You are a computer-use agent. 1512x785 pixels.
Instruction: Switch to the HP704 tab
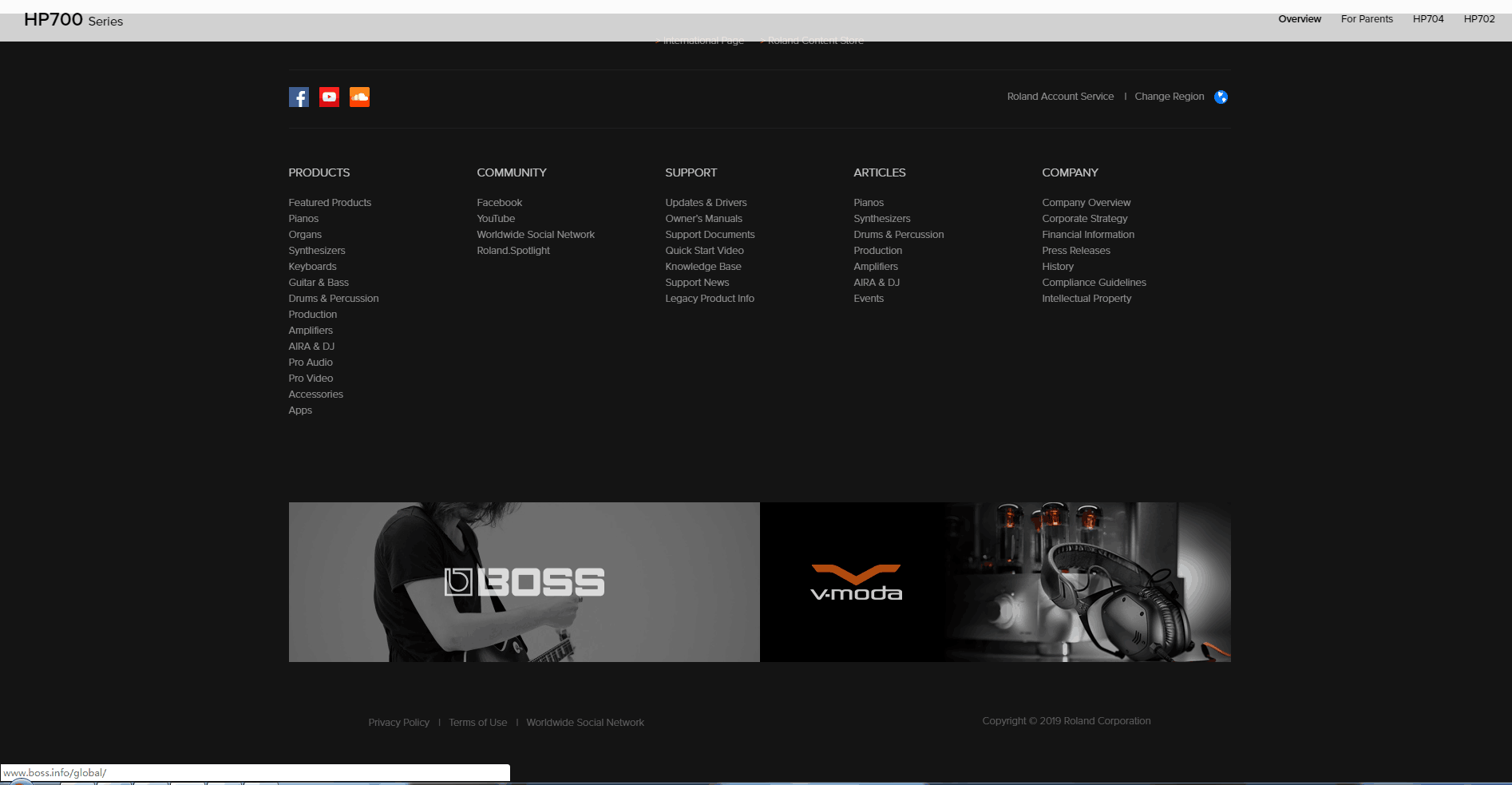click(x=1428, y=19)
